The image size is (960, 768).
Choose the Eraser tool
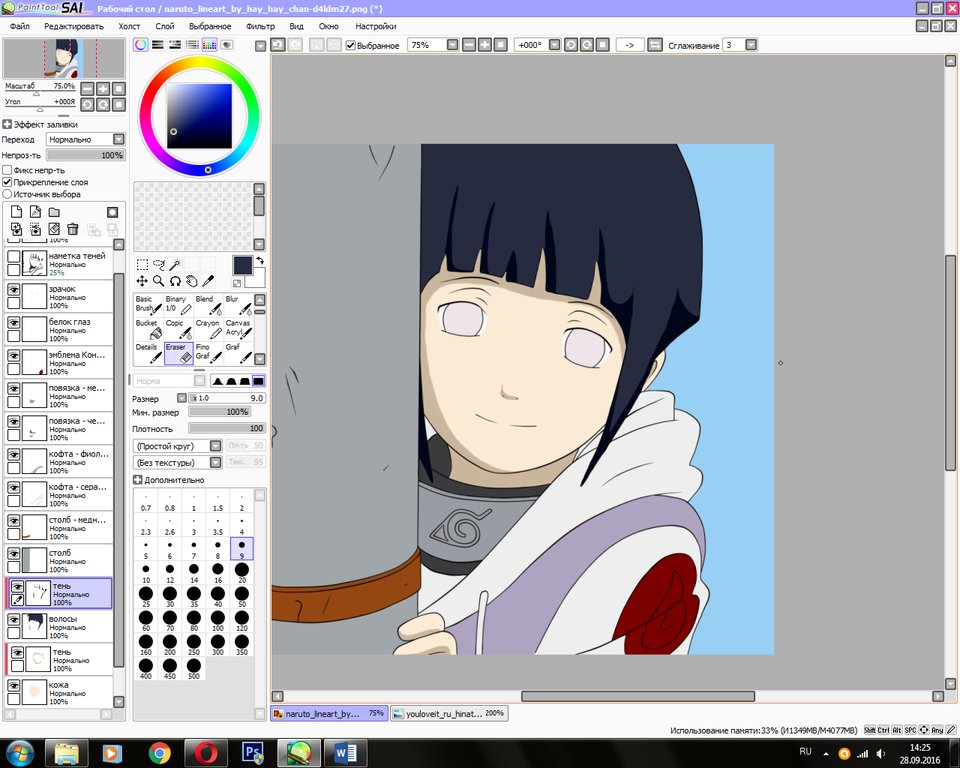(x=178, y=353)
